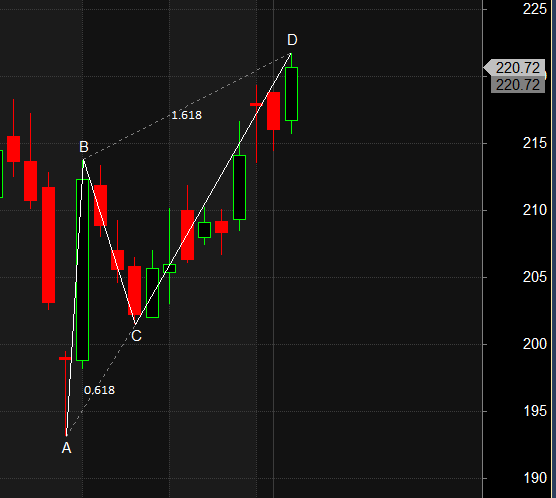This screenshot has width=556, height=498.
Task: Select the red candle ending at point C
Action: pos(134,290)
